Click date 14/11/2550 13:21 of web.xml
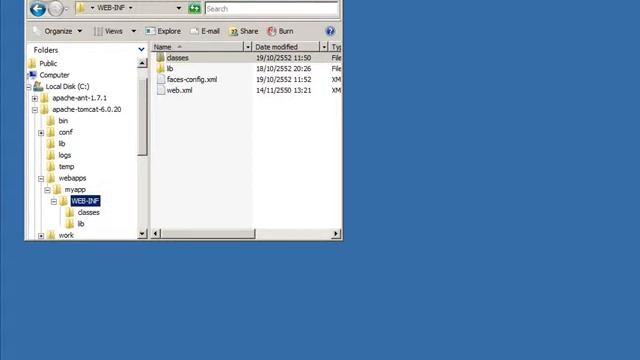 point(283,91)
